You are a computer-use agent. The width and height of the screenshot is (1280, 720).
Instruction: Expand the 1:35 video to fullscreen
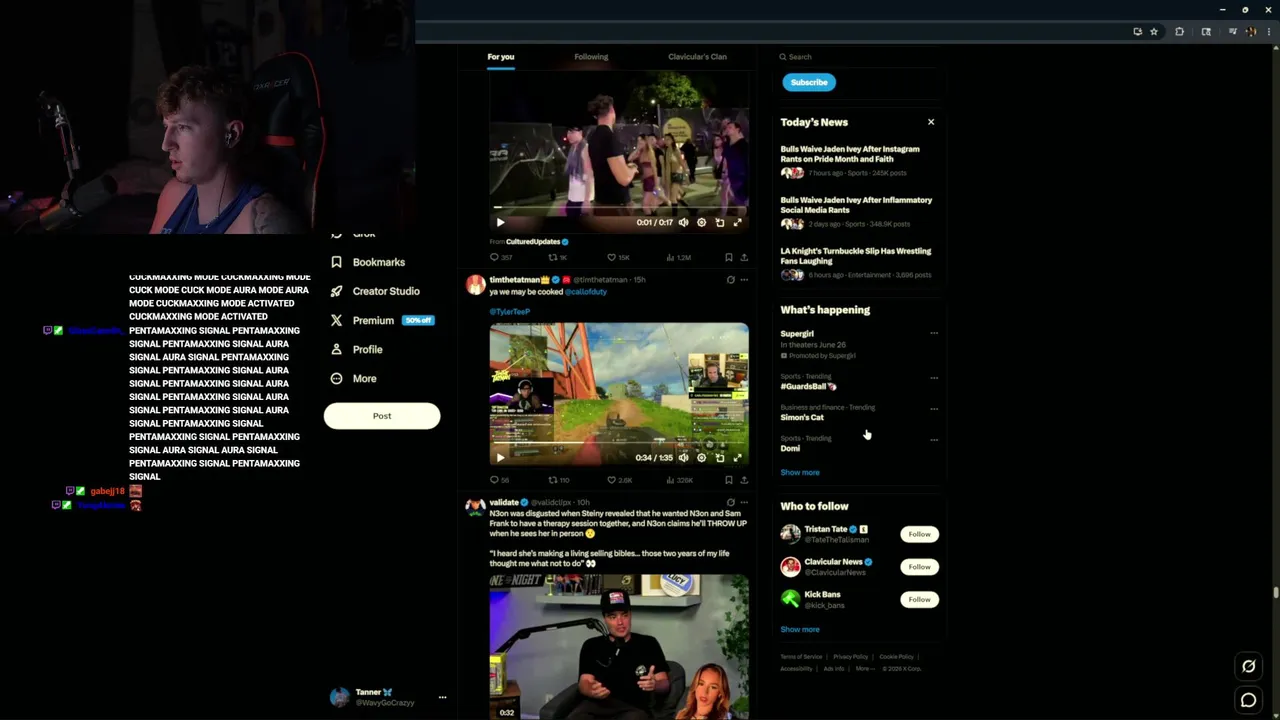click(x=737, y=457)
